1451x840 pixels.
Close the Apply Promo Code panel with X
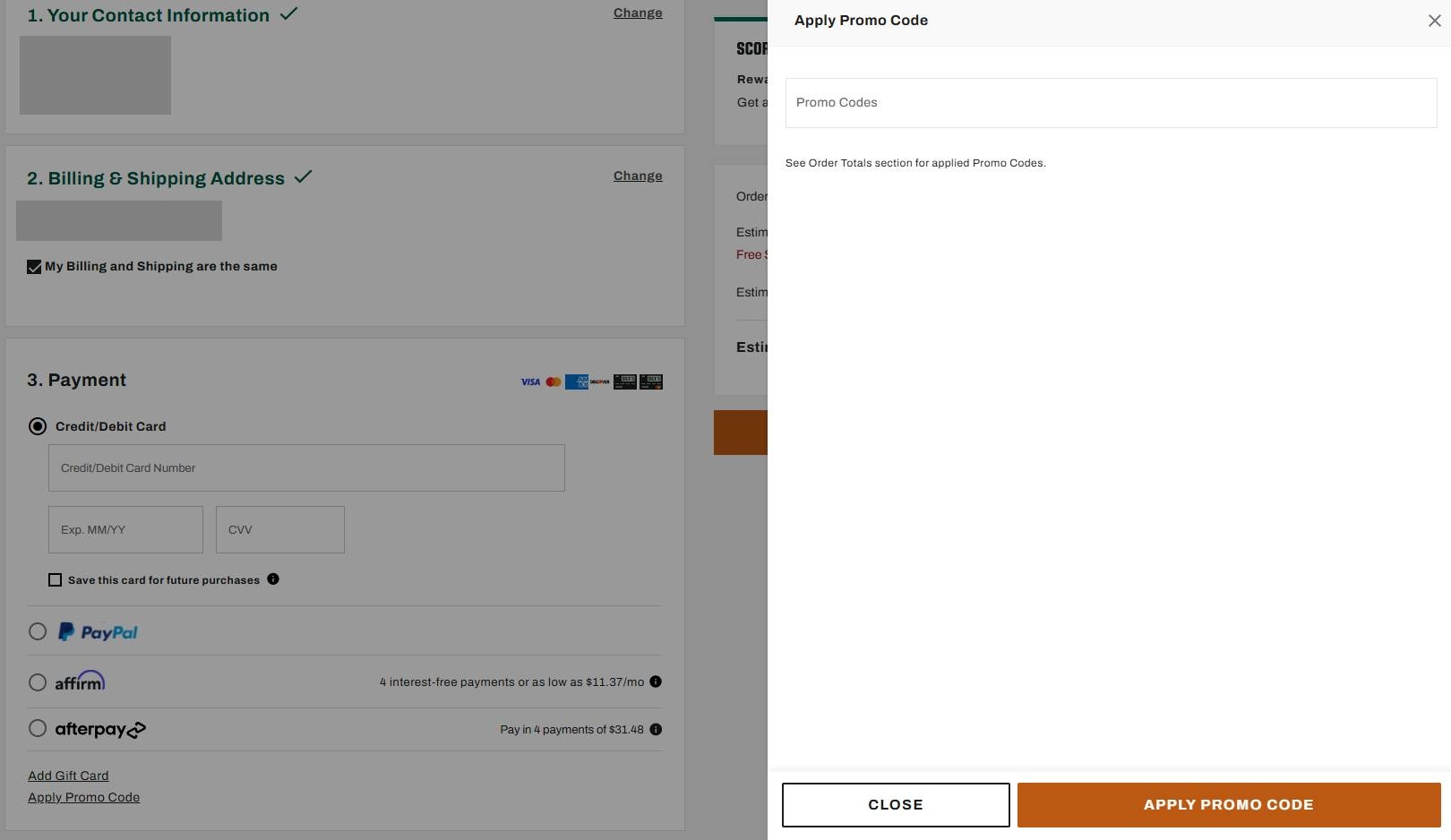tap(1434, 21)
